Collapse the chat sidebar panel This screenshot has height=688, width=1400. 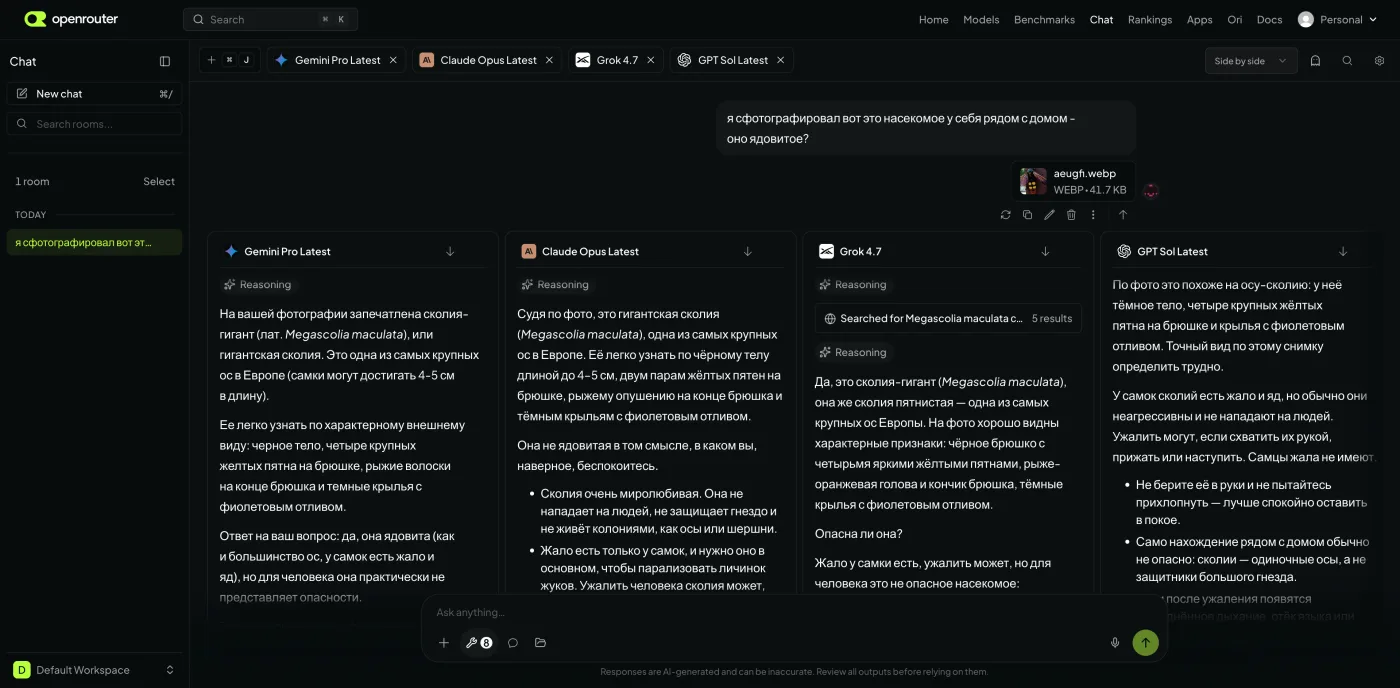coord(165,61)
